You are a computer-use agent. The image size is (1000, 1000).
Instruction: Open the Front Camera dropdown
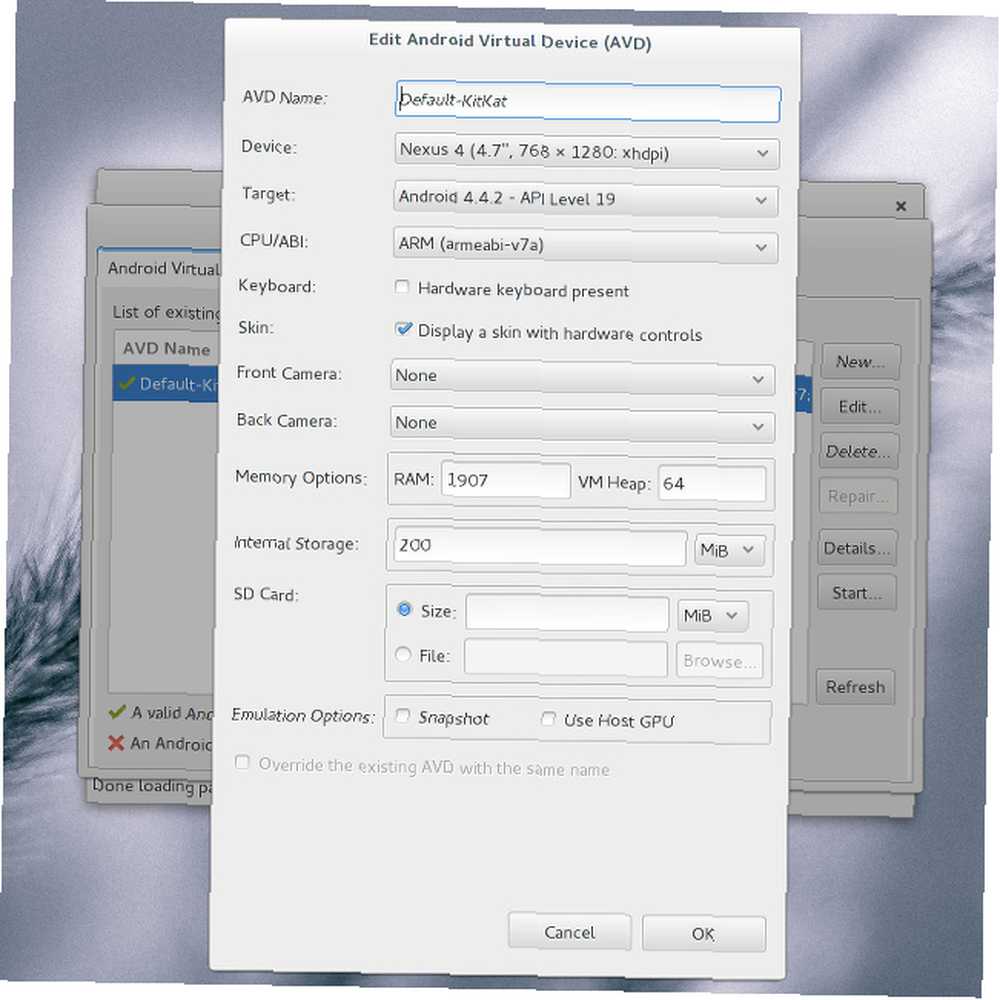[x=582, y=377]
